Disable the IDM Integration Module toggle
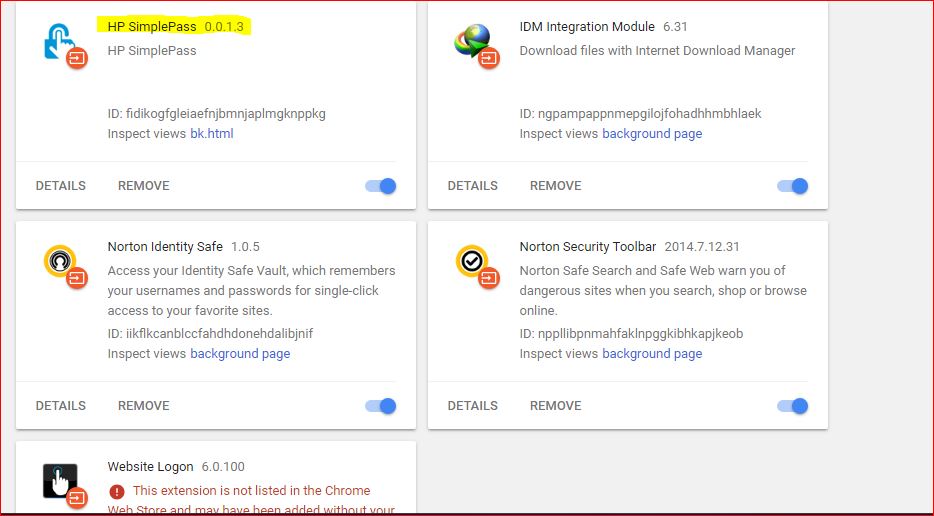This screenshot has width=934, height=516. [x=793, y=186]
